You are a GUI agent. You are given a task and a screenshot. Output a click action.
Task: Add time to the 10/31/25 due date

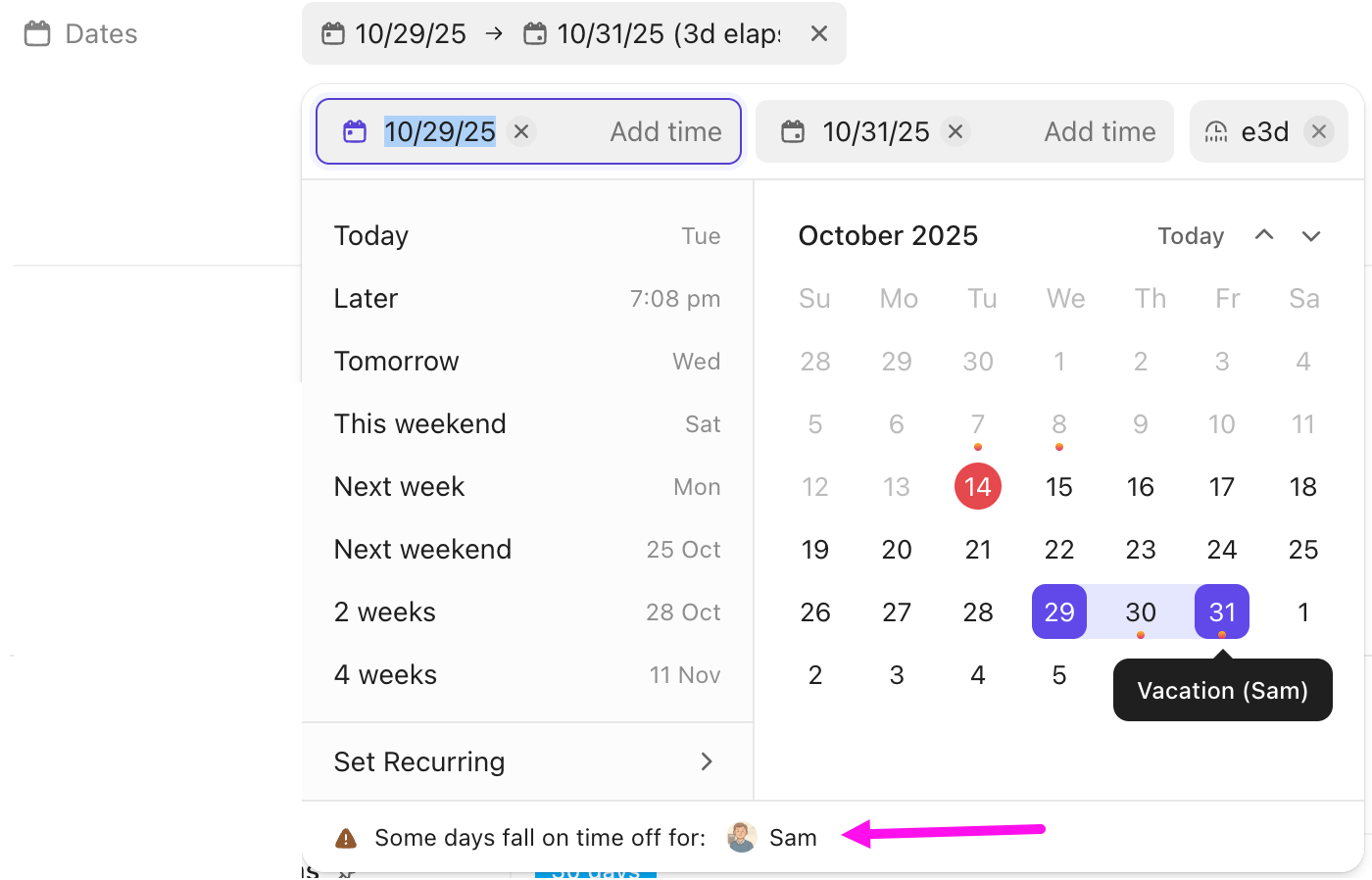pyautogui.click(x=1100, y=131)
